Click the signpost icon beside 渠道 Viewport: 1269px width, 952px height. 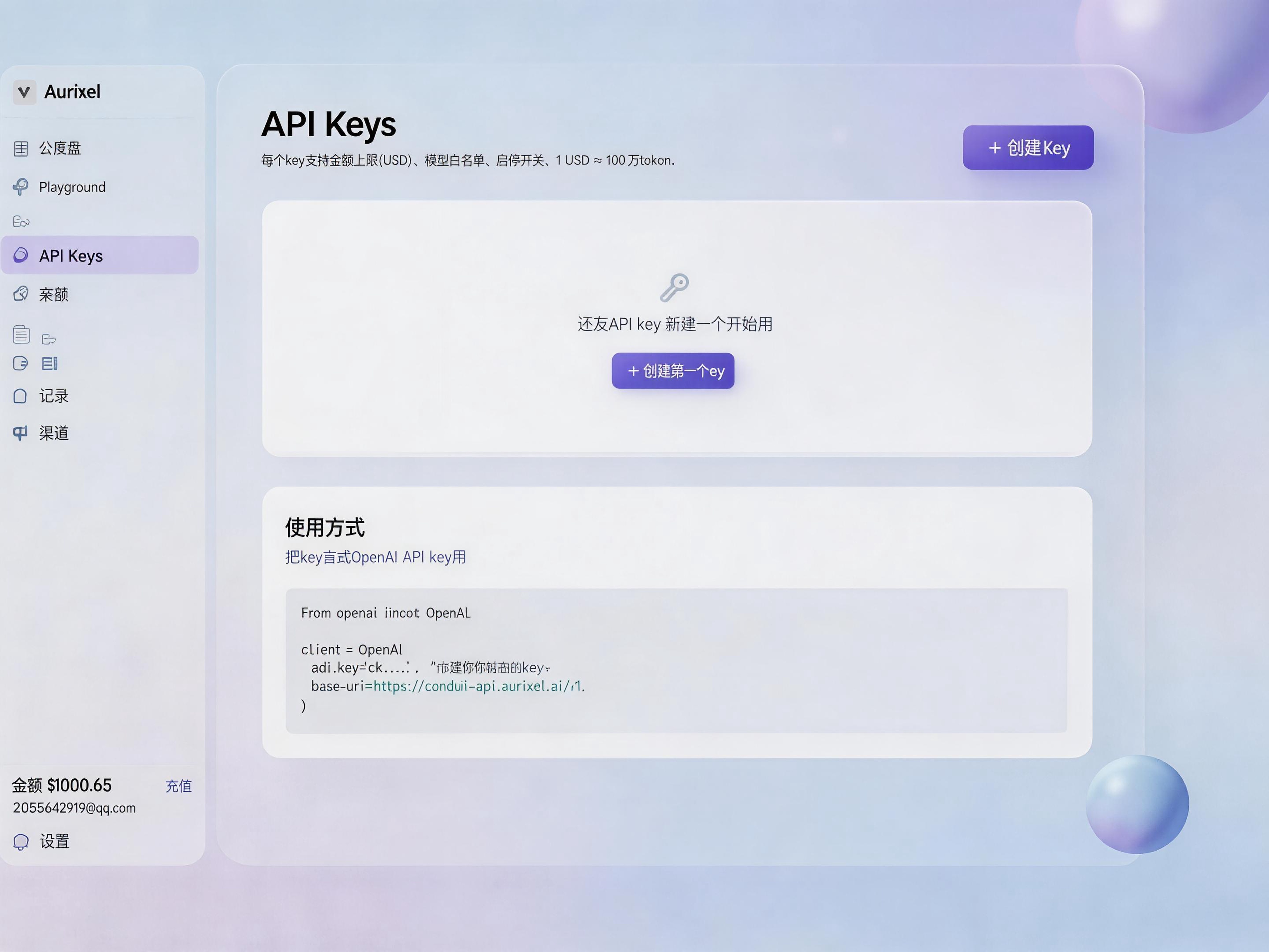click(x=20, y=433)
